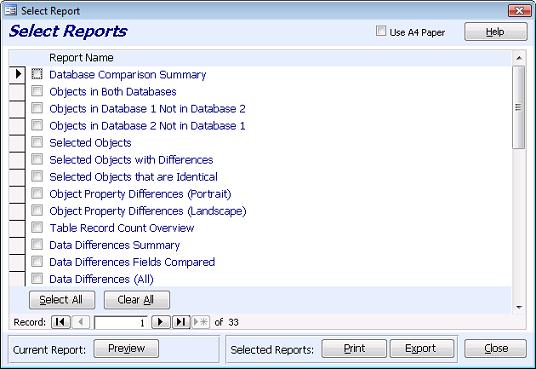536x369 pixels.
Task: Tick the Data Differences Summary checkbox
Action: (37, 245)
